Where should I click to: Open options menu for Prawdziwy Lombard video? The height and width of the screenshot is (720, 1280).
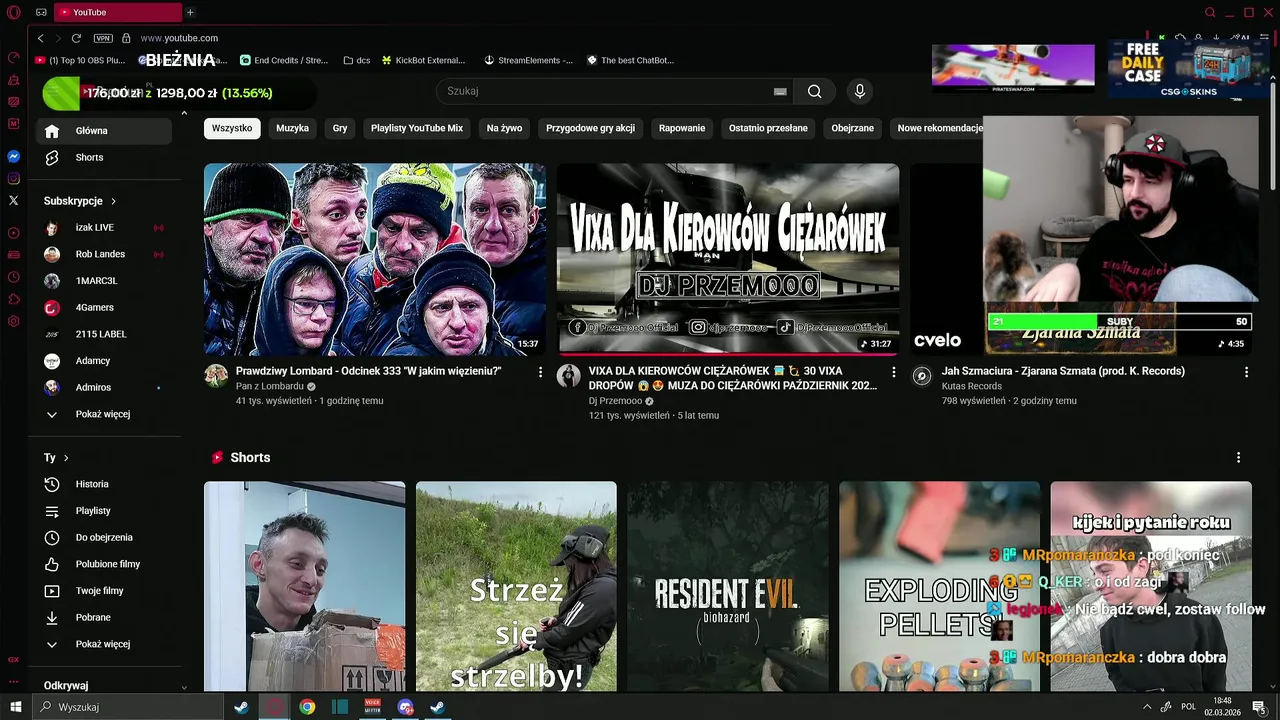540,372
